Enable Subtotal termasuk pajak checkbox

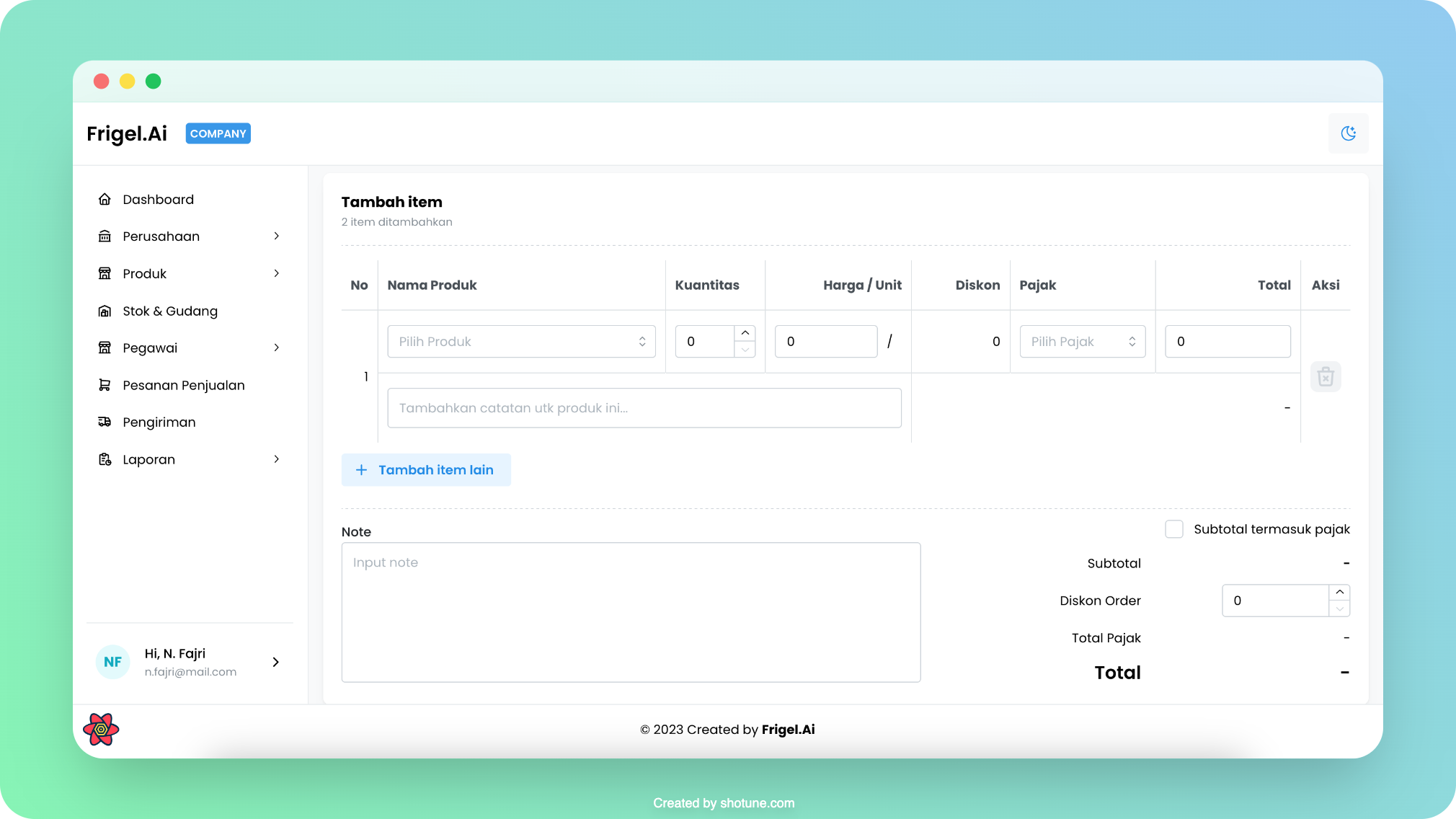tap(1174, 529)
